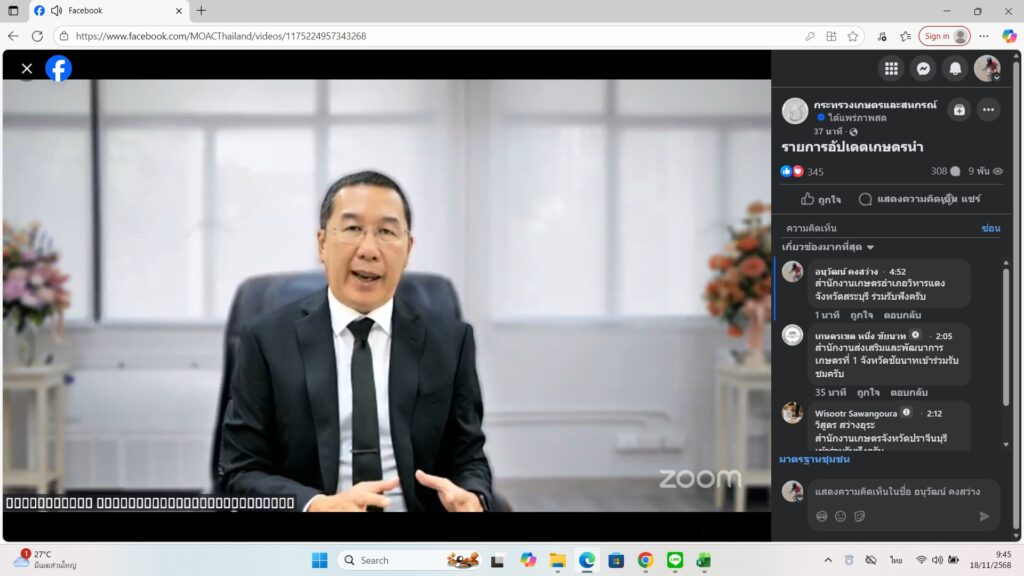Screen dimensions: 1024x576
Task: Open the post's three-dot options menu
Action: tap(988, 110)
